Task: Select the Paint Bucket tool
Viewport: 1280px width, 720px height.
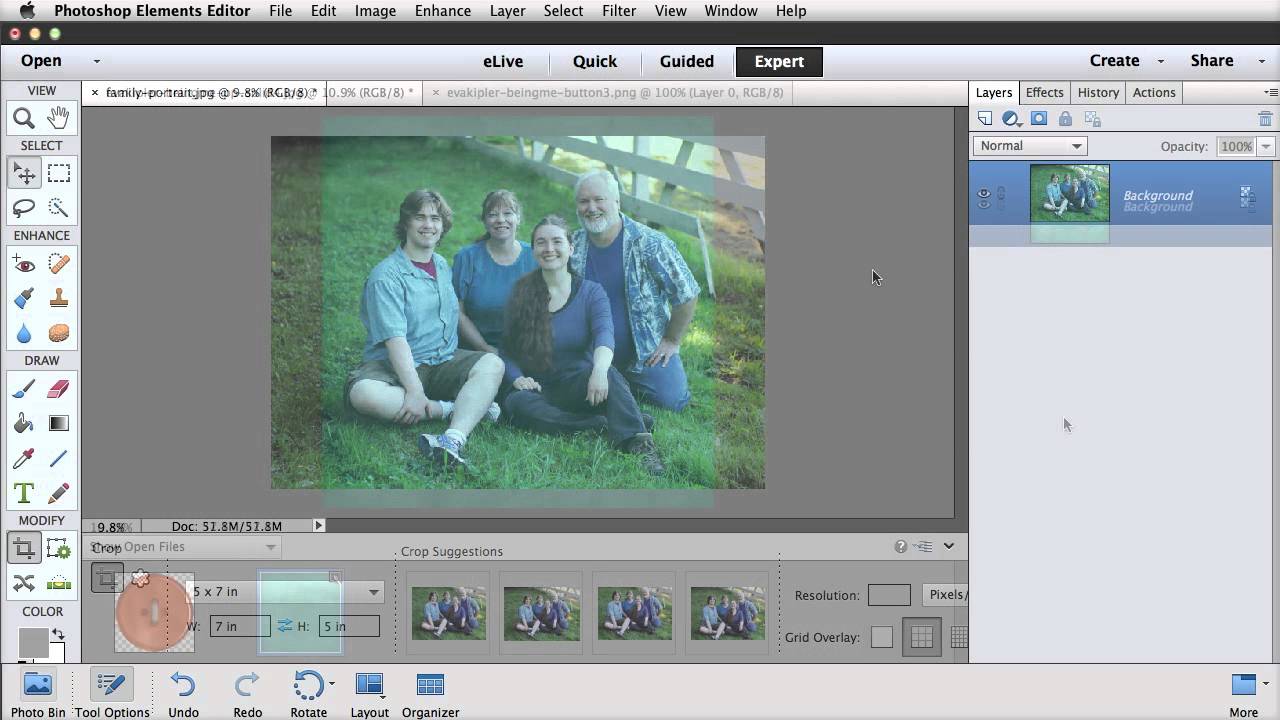Action: [24, 423]
